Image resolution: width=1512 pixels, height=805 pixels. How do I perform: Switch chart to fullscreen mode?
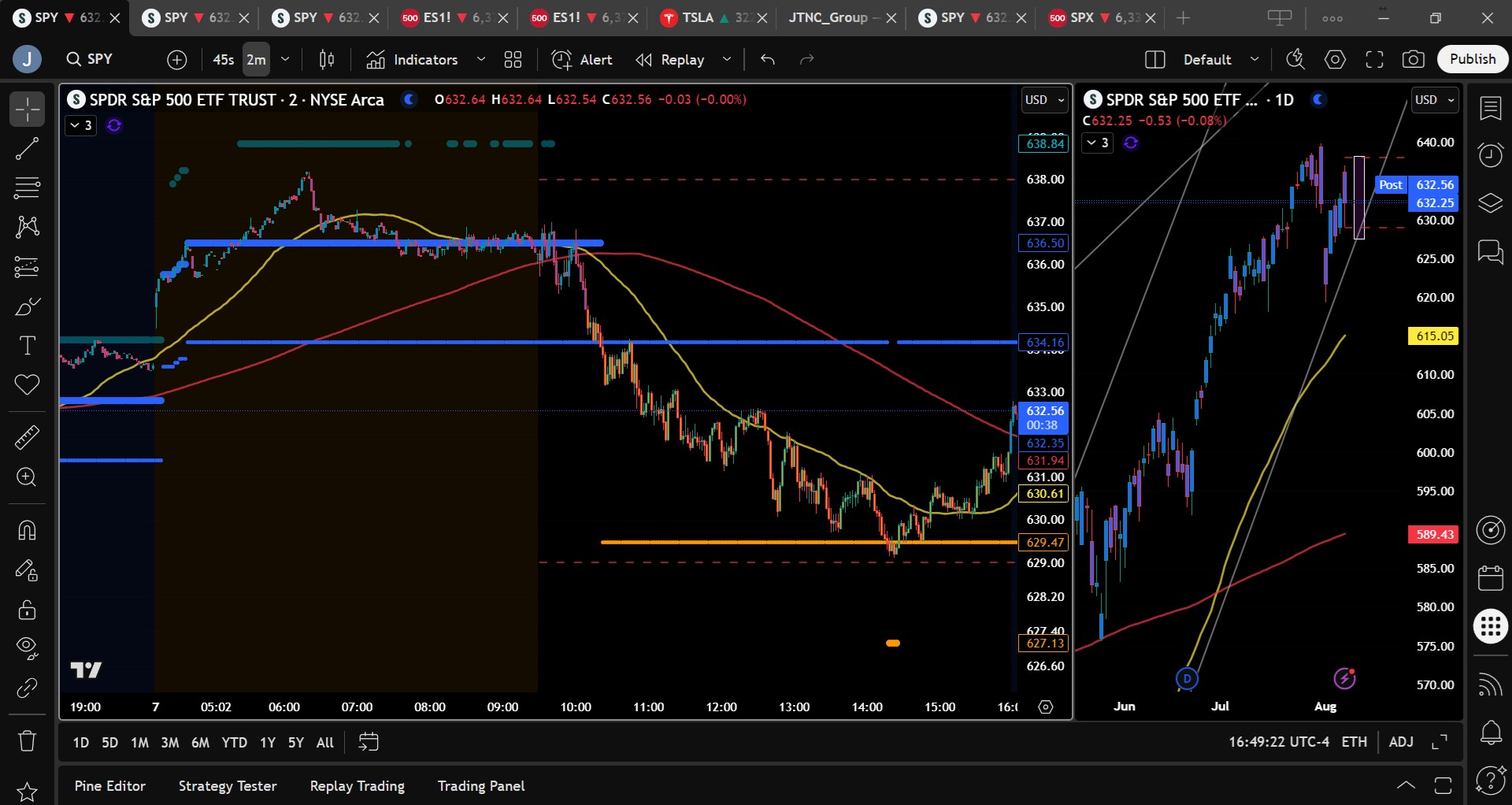1374,60
